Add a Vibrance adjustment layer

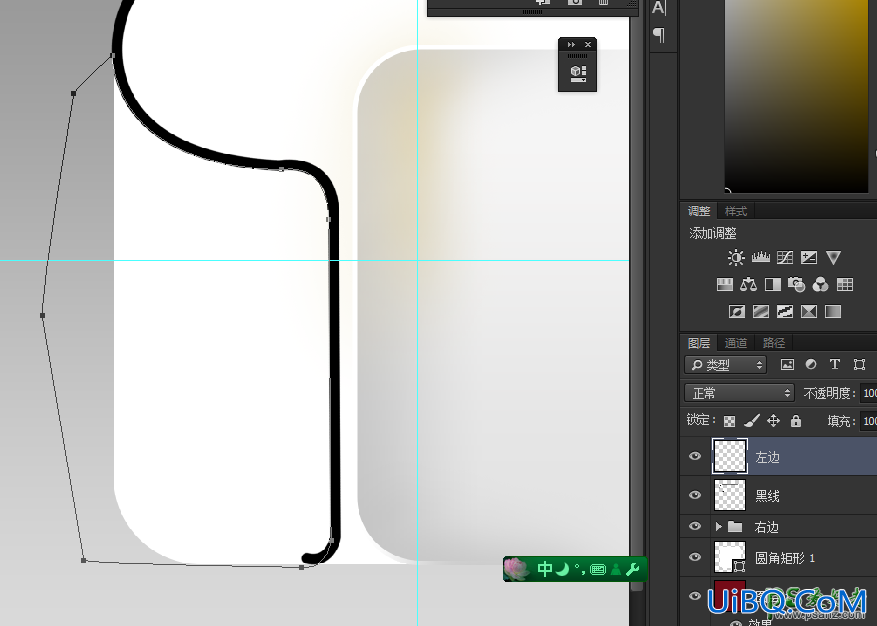point(833,257)
